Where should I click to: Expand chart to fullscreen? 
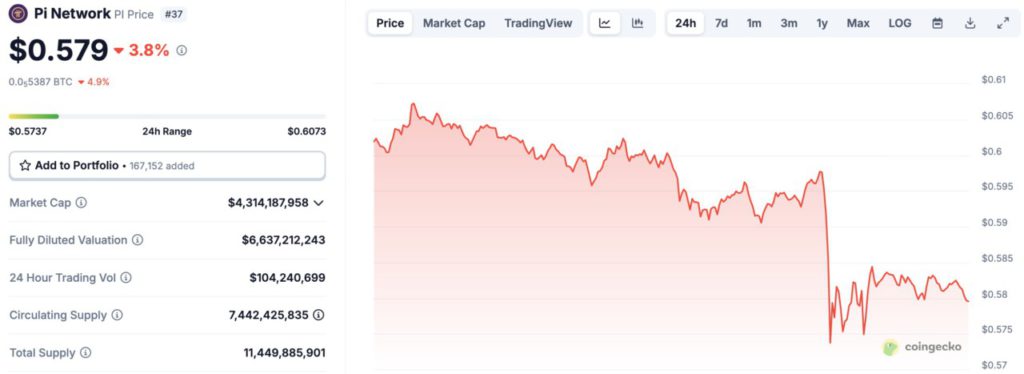click(x=1002, y=23)
